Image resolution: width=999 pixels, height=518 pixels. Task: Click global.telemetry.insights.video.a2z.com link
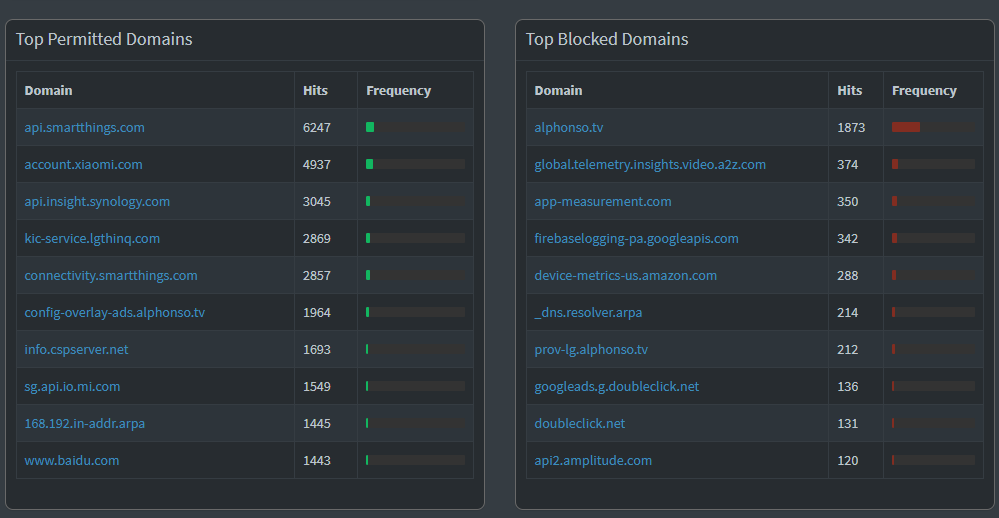650,164
